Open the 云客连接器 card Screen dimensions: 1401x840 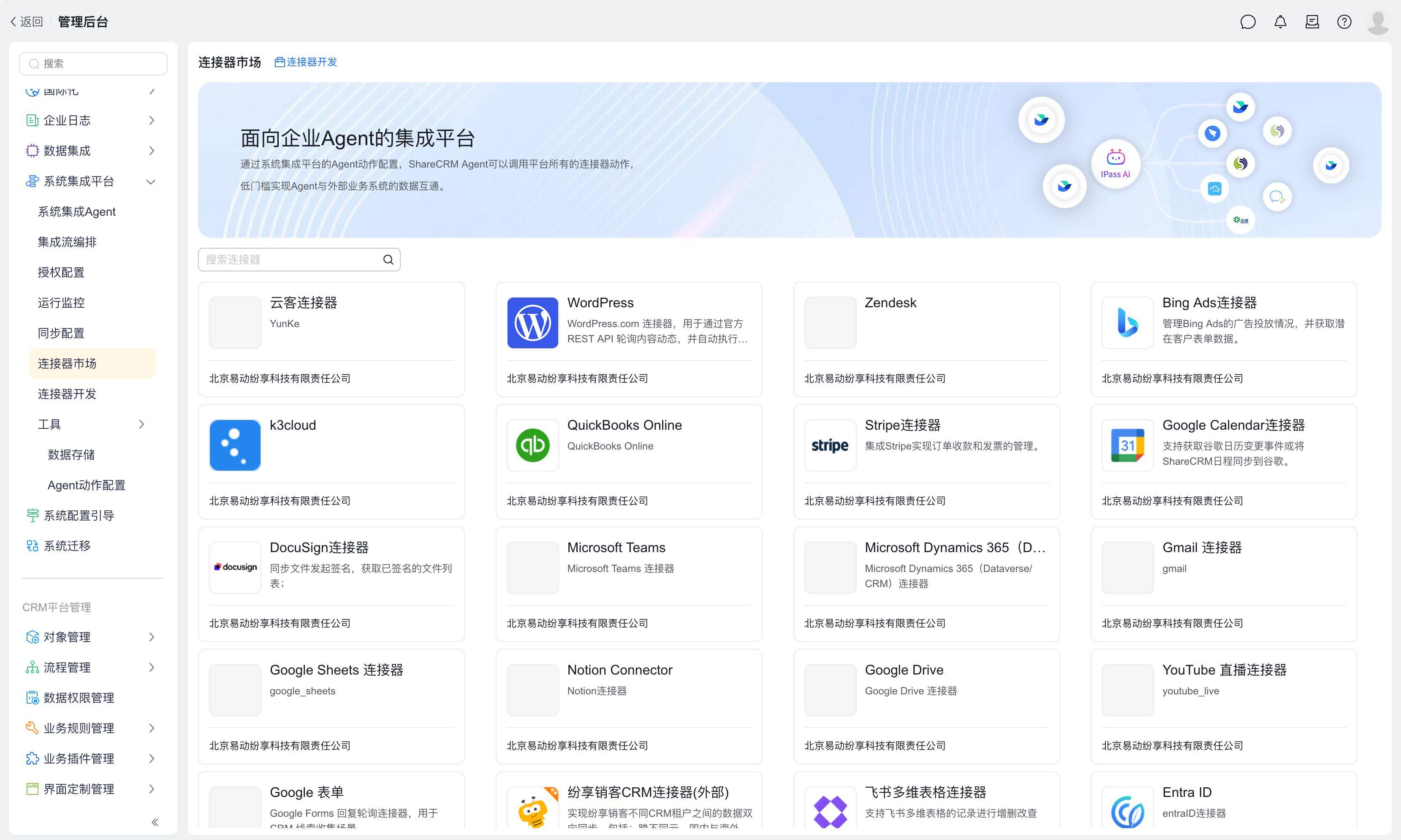pyautogui.click(x=331, y=339)
